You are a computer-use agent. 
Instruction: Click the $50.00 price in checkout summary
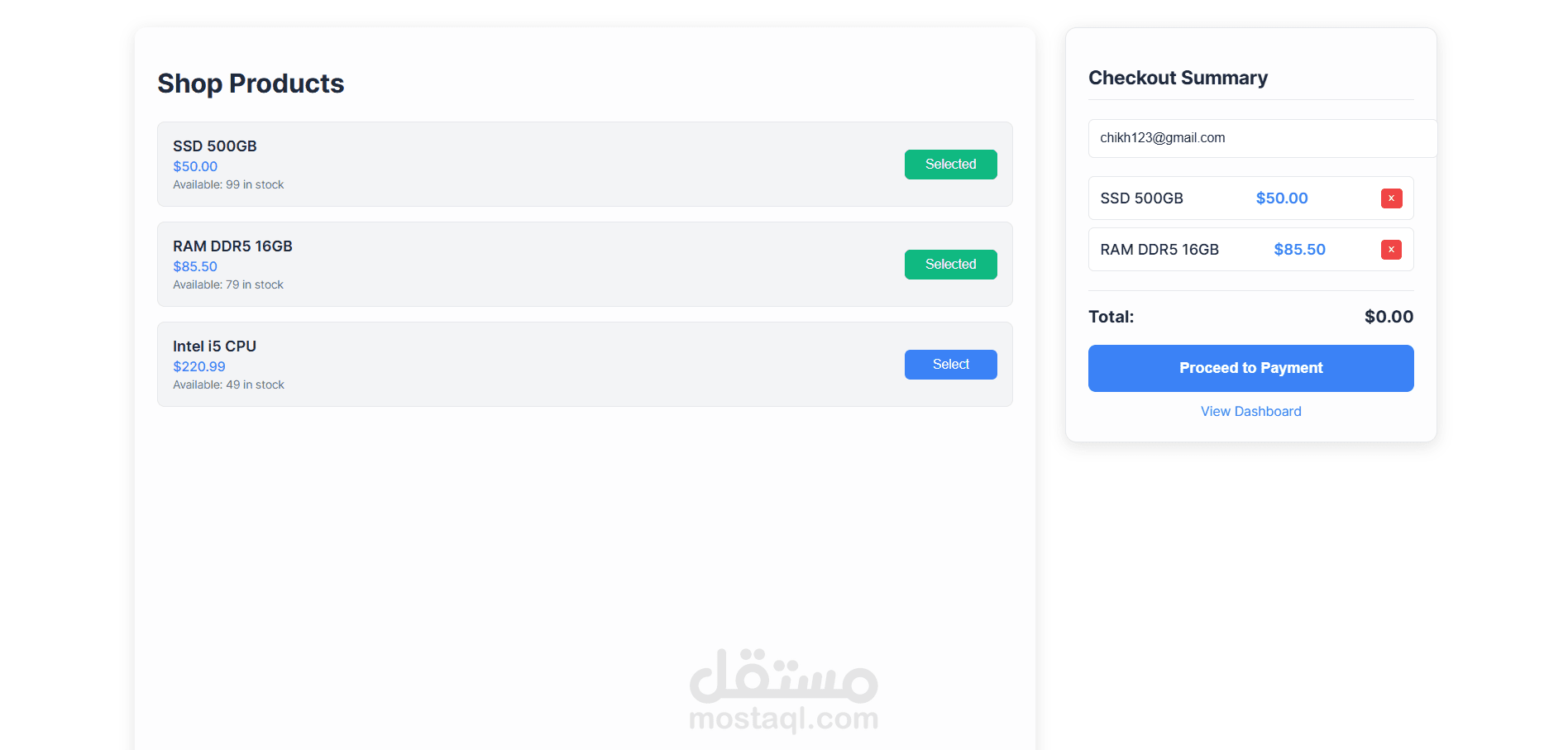coord(1281,198)
